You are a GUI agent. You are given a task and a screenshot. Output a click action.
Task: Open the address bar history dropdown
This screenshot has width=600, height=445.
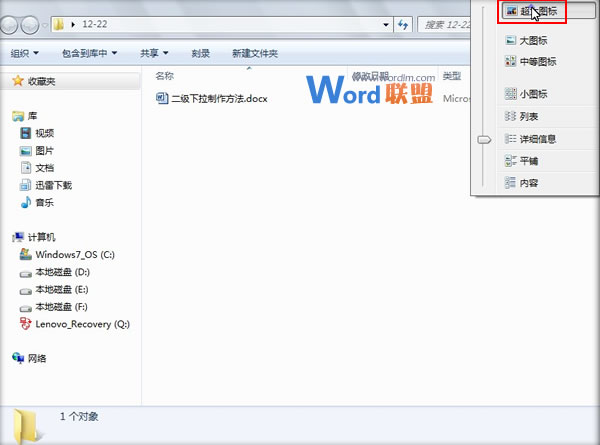[x=386, y=25]
